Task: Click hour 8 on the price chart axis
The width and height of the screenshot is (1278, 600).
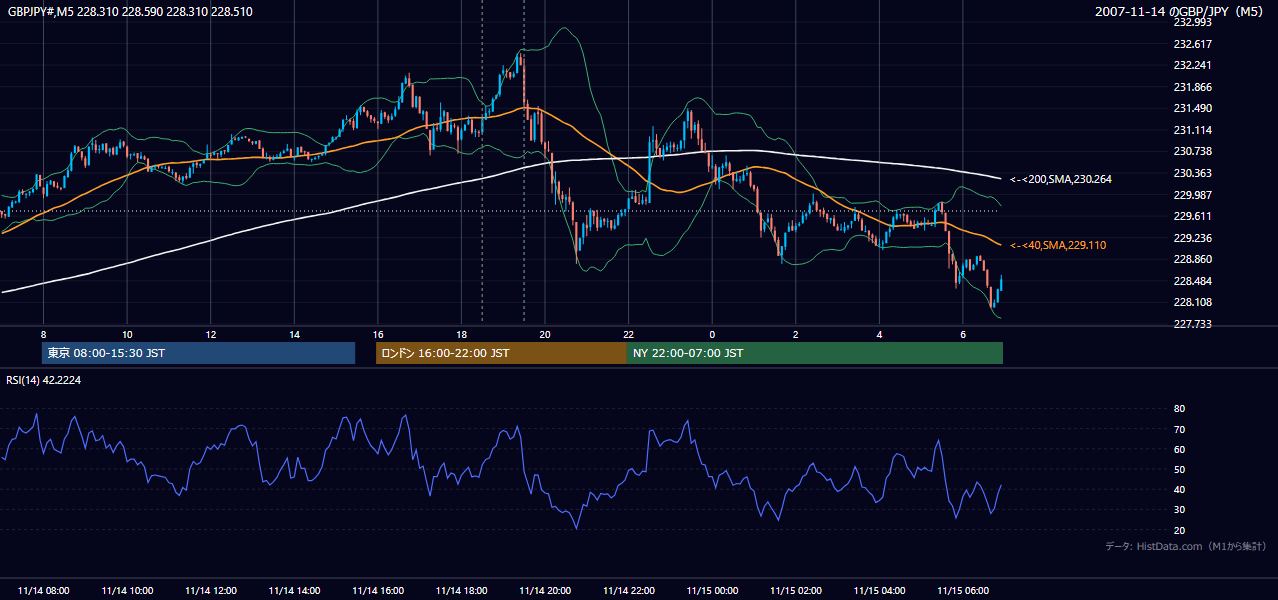Action: point(43,334)
